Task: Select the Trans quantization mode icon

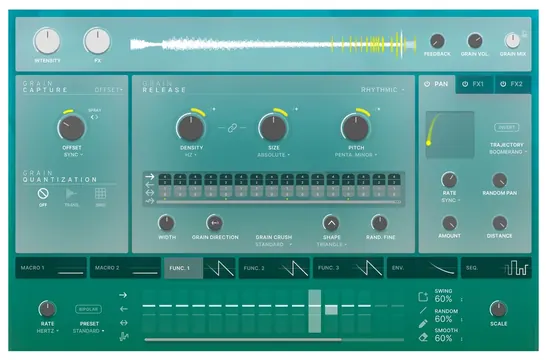Action: 71,193
